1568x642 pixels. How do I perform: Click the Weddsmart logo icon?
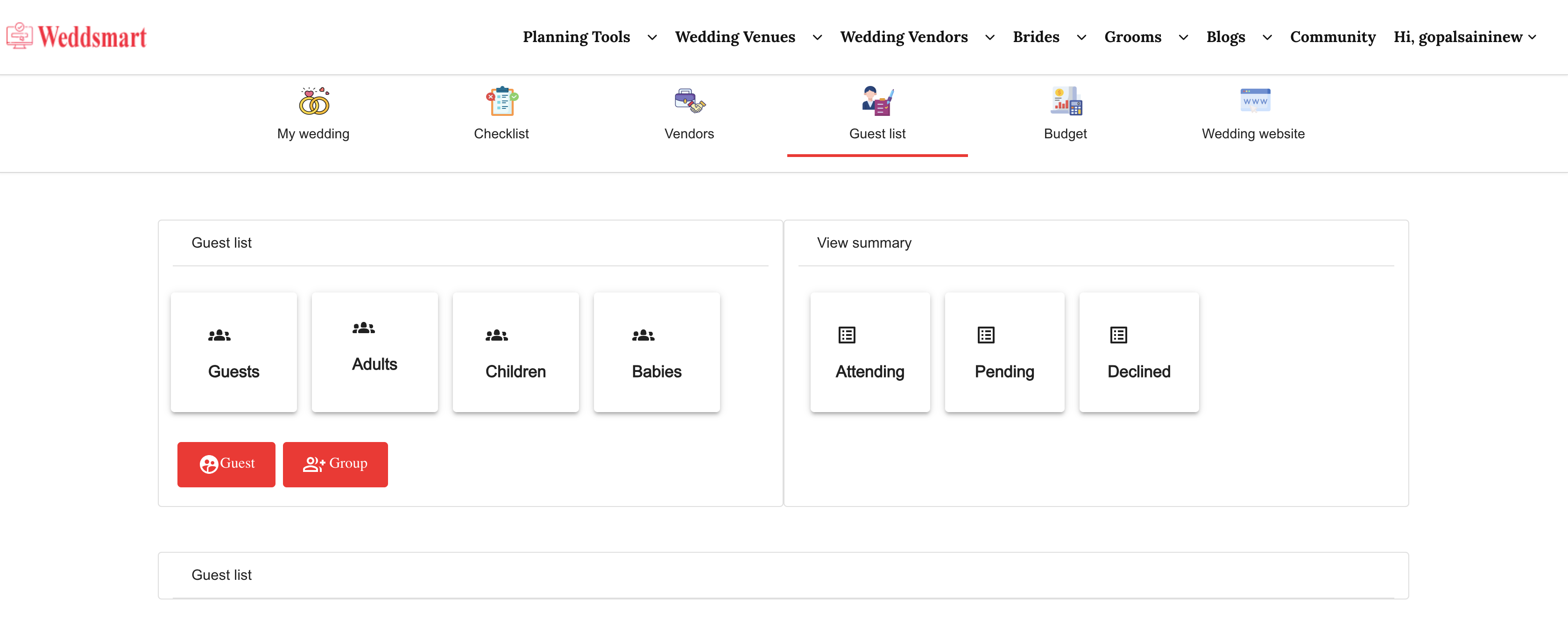click(x=20, y=36)
